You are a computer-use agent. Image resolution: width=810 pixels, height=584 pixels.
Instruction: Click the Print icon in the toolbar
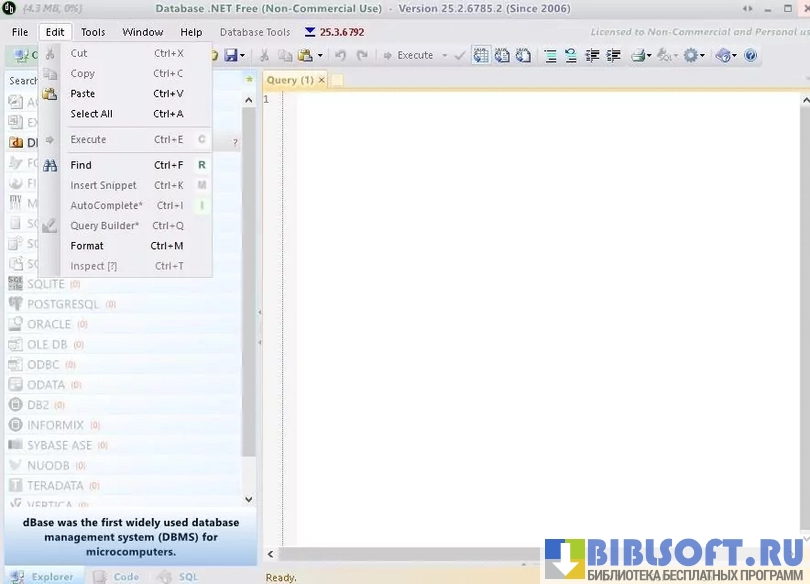[x=637, y=56]
